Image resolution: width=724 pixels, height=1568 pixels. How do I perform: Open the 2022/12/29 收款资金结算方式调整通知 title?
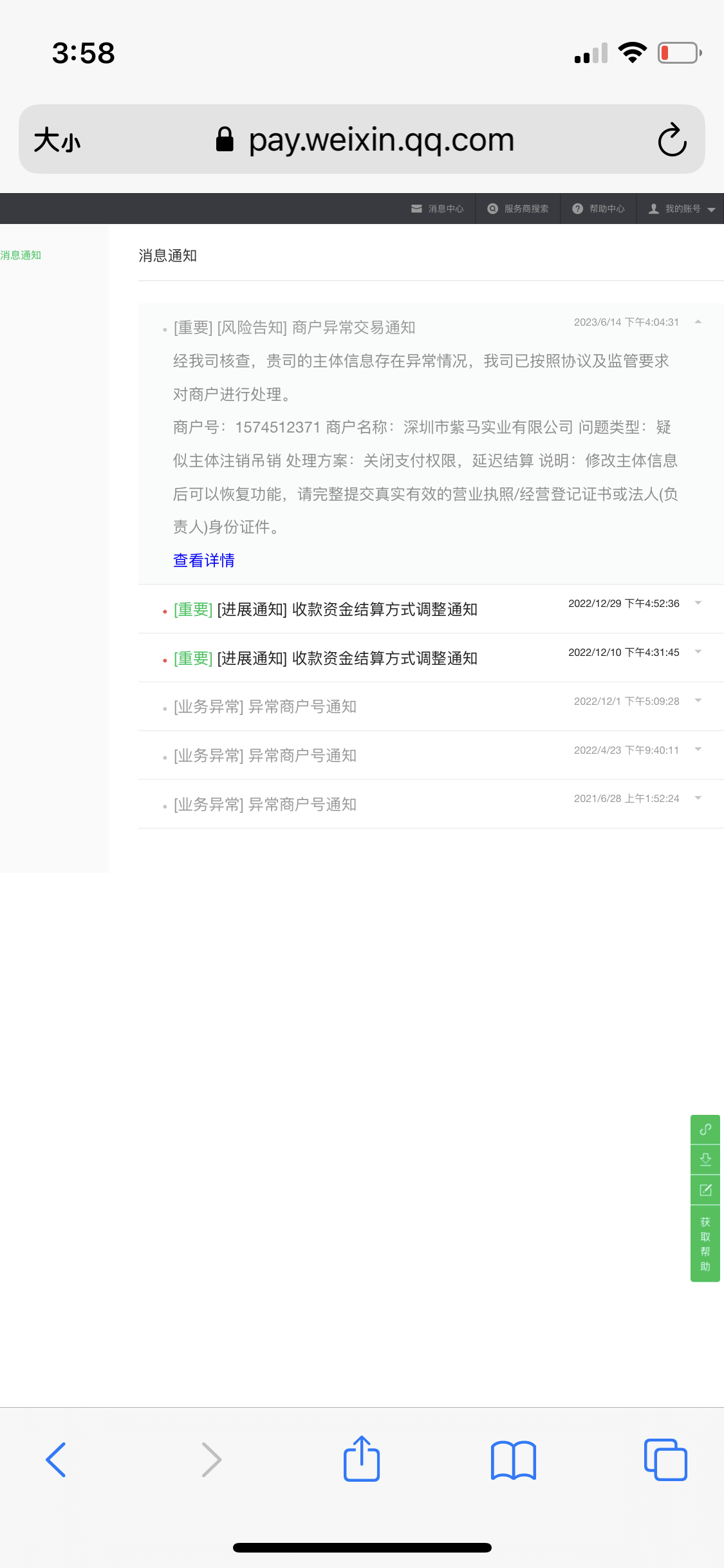pos(326,610)
